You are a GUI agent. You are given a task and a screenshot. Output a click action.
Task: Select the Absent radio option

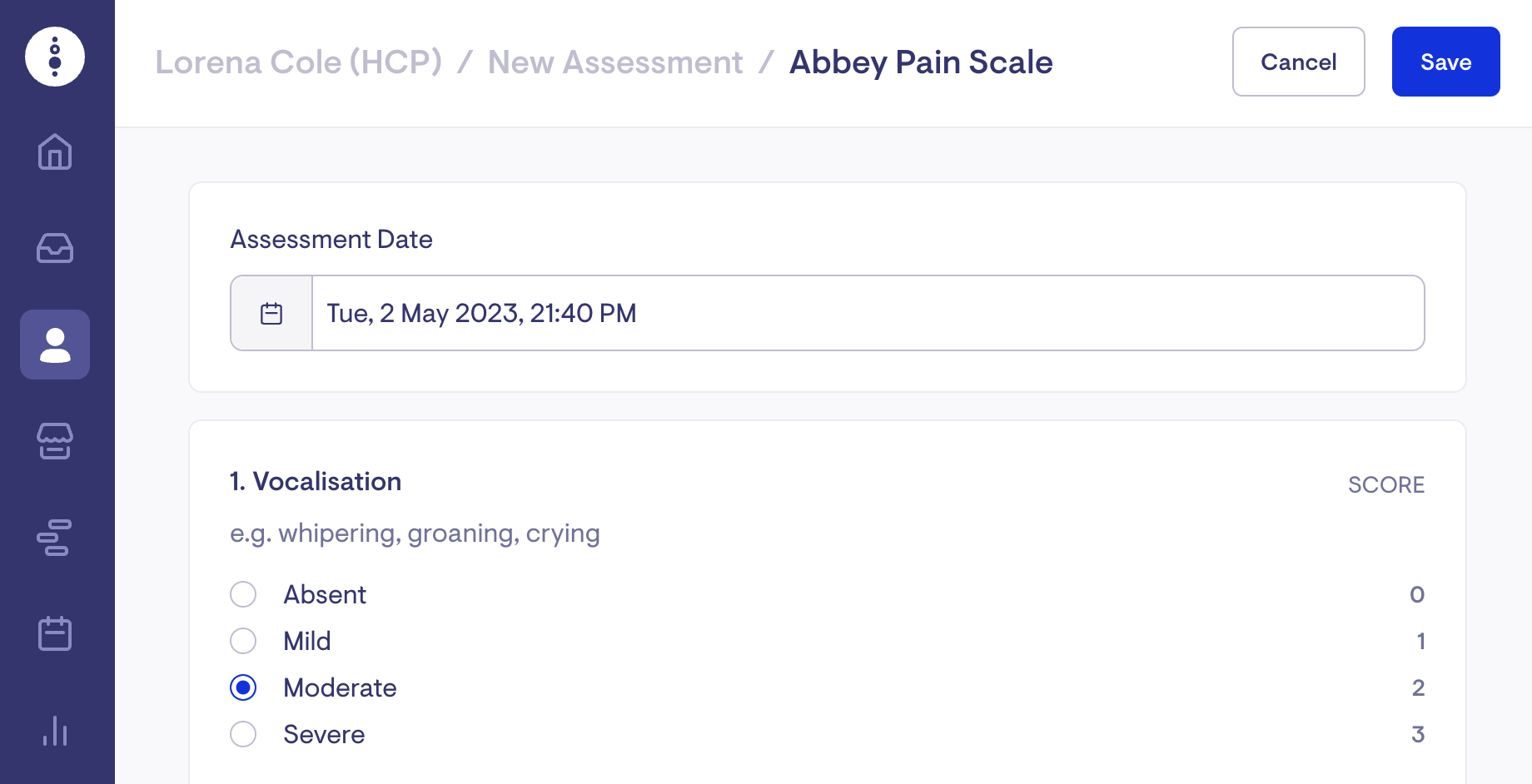243,594
